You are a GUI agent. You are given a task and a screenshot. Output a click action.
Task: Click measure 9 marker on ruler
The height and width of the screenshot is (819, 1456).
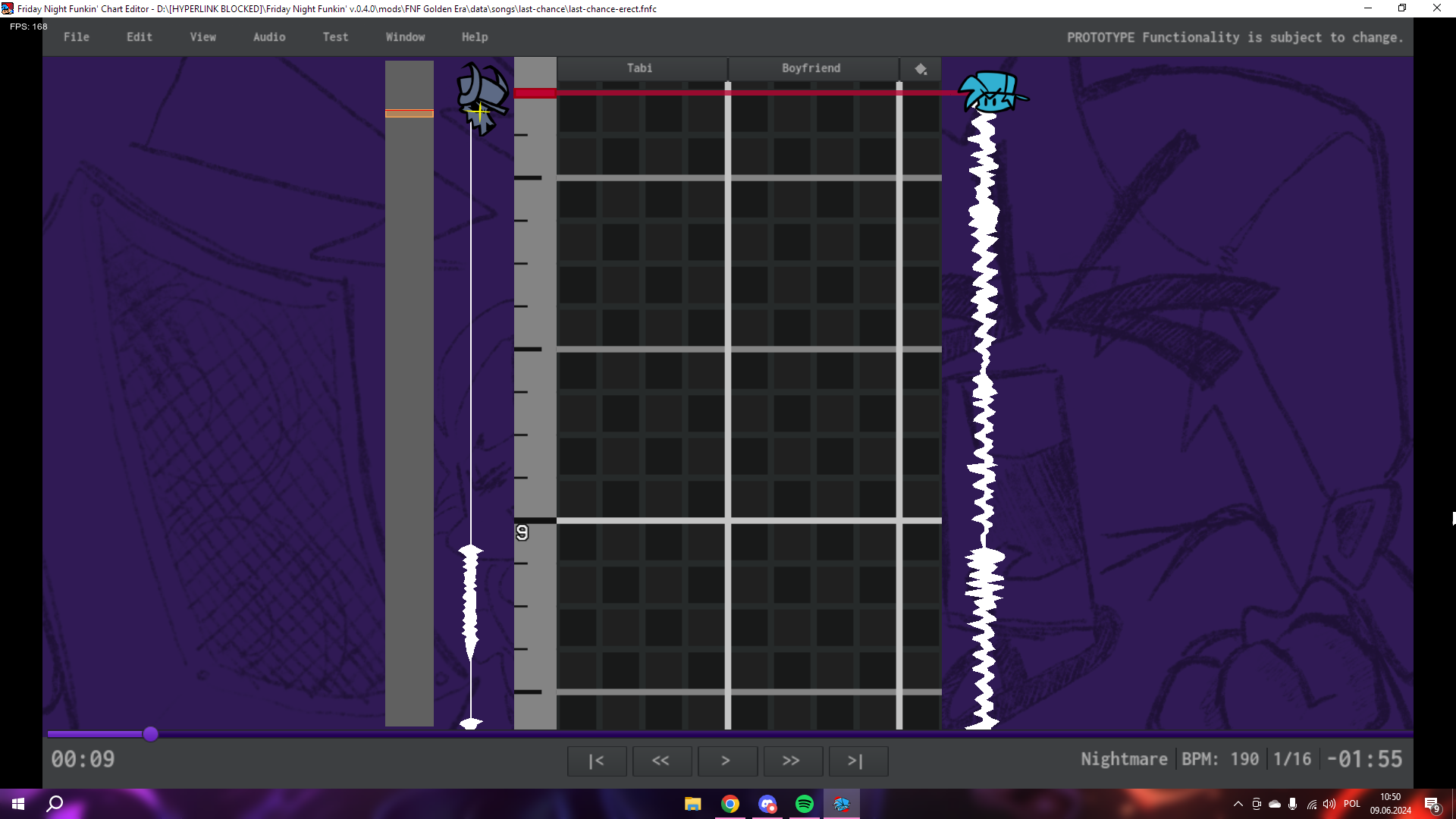tap(522, 533)
